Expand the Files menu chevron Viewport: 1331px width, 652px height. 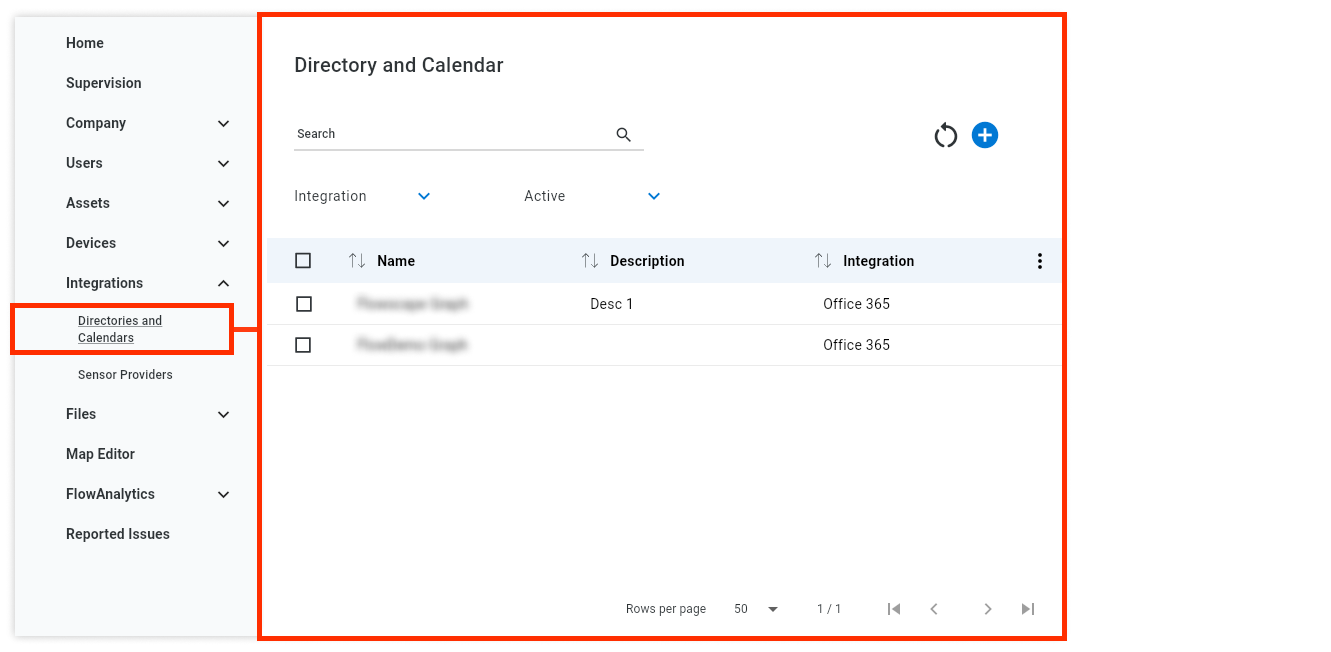[x=224, y=415]
